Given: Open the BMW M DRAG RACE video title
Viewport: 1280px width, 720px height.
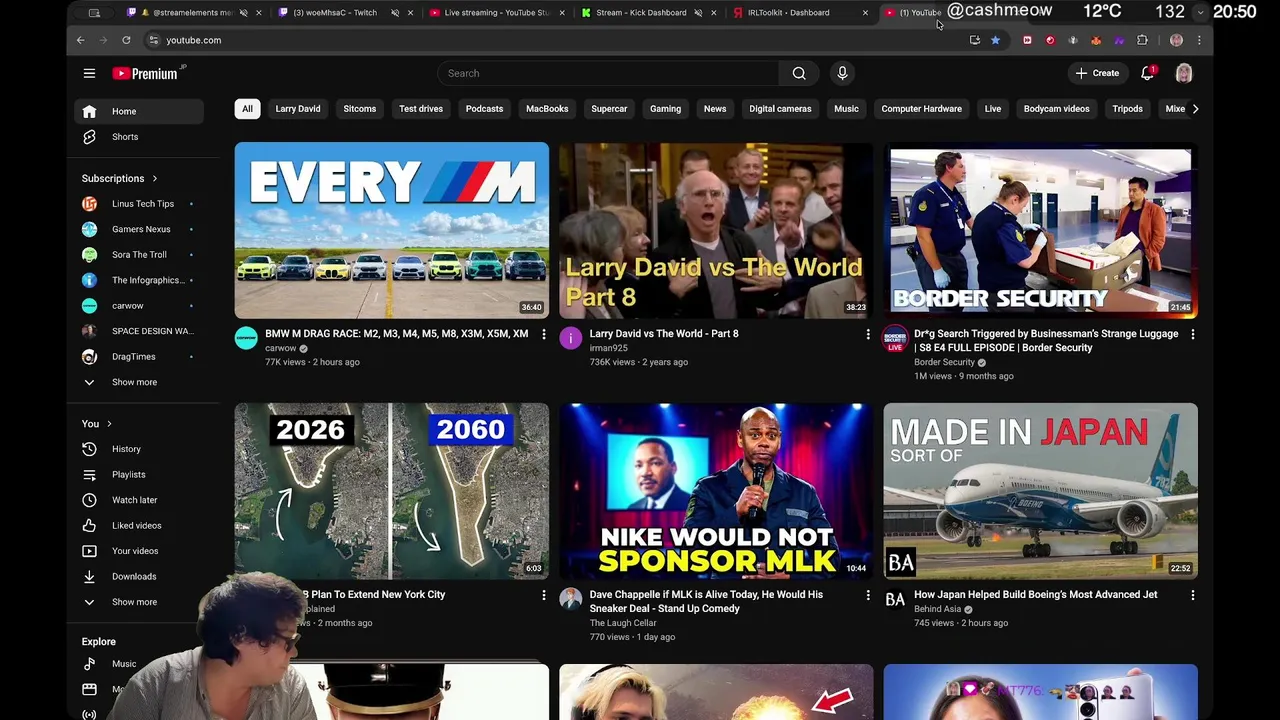Looking at the screenshot, I should click(396, 334).
